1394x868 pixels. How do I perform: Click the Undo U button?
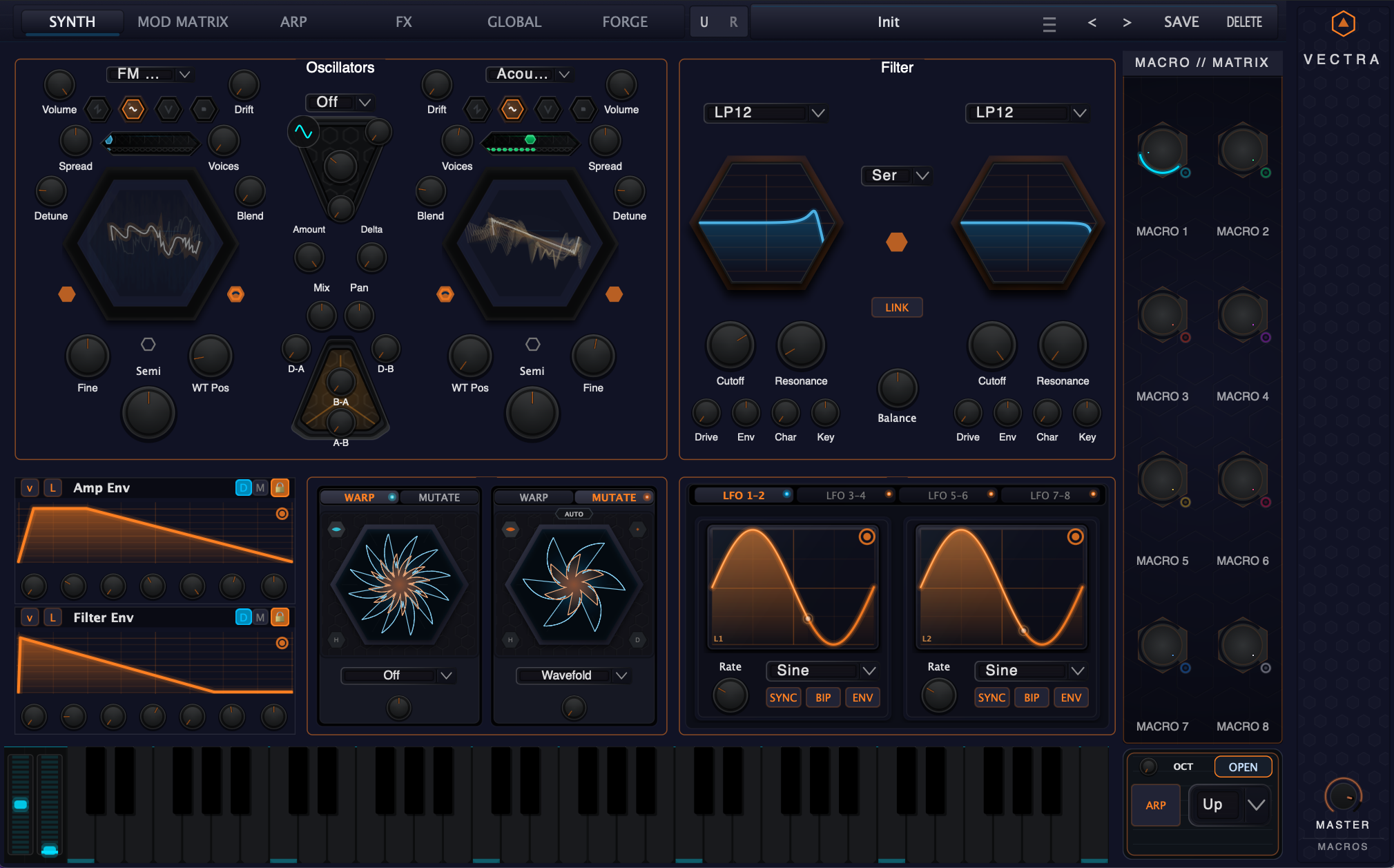point(704,22)
